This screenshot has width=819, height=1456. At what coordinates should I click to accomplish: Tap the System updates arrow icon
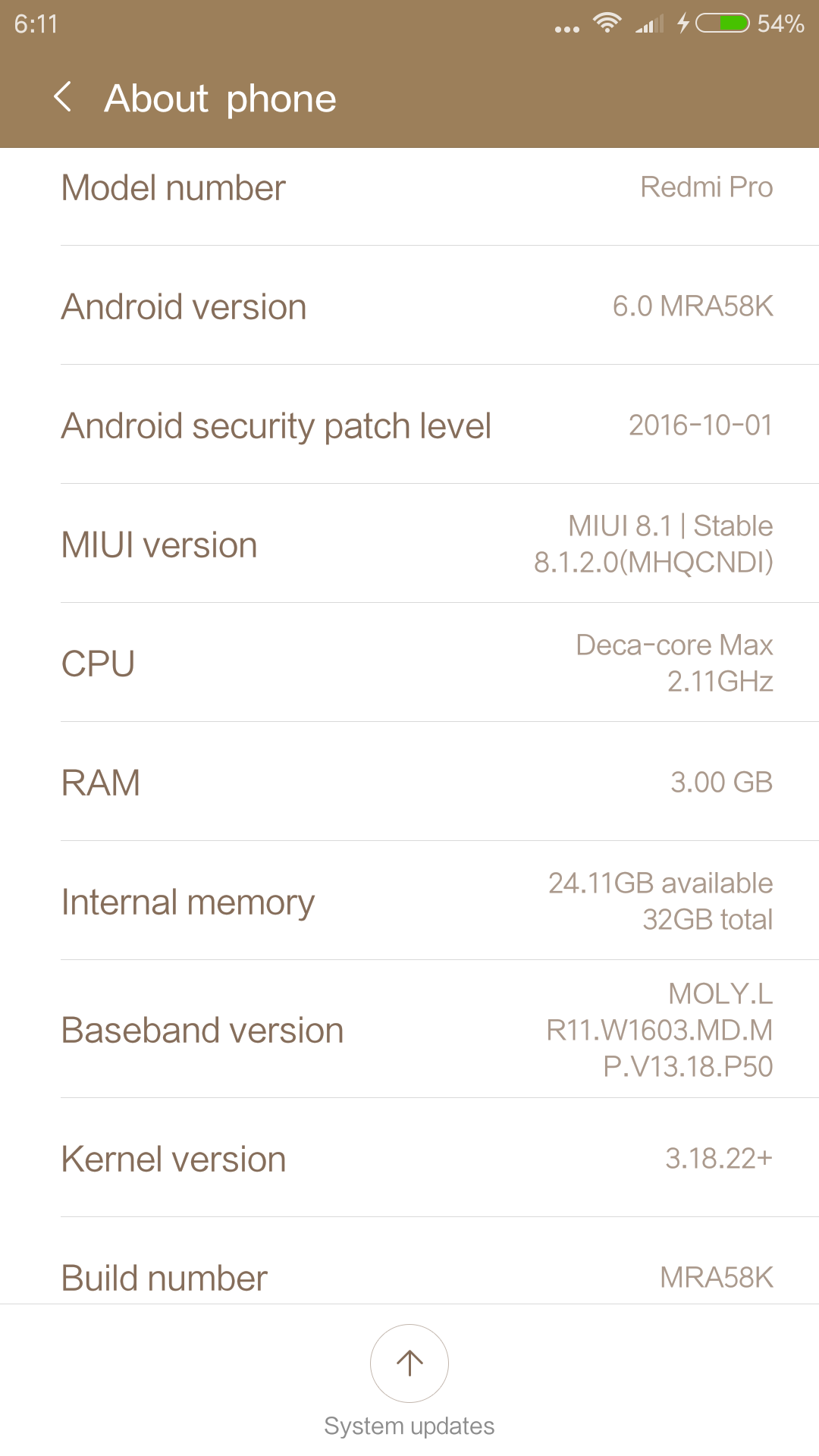point(409,1363)
